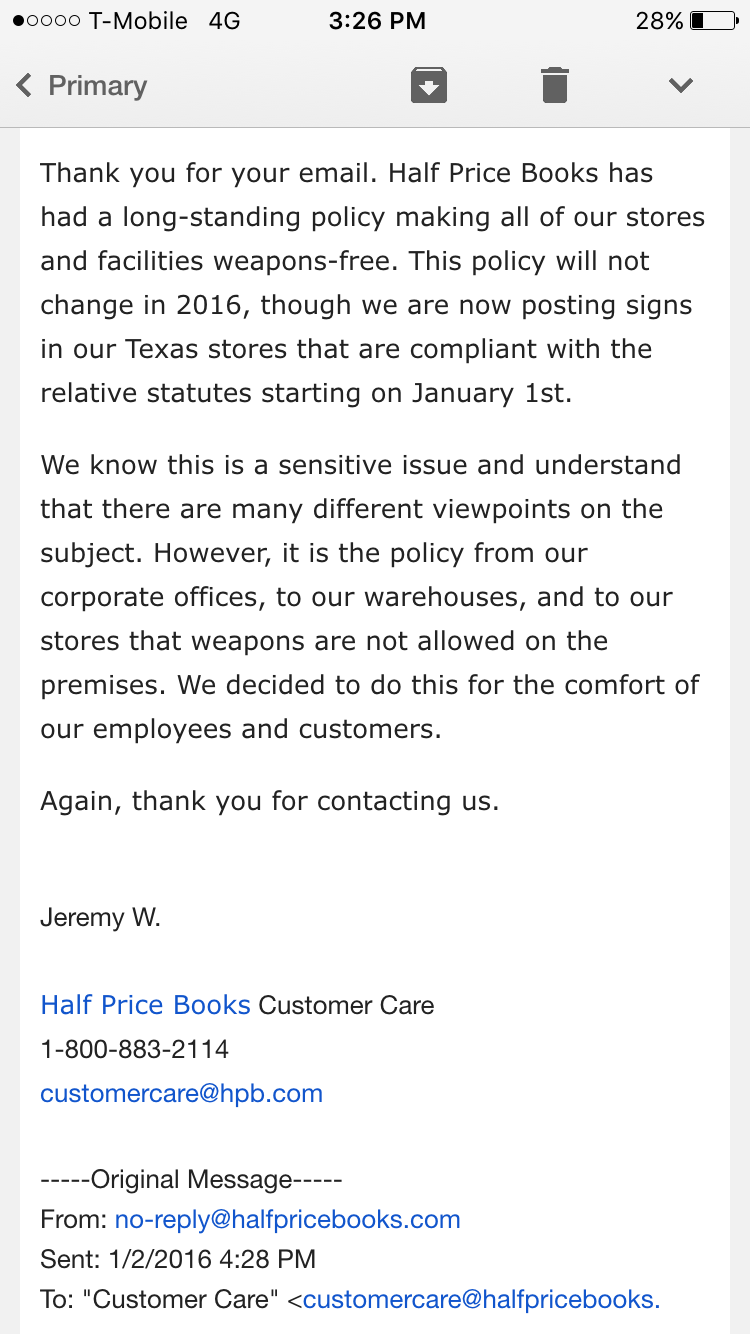Screen dimensions: 750x1334
Task: Tap the 28% battery percentage
Action: pos(659,21)
